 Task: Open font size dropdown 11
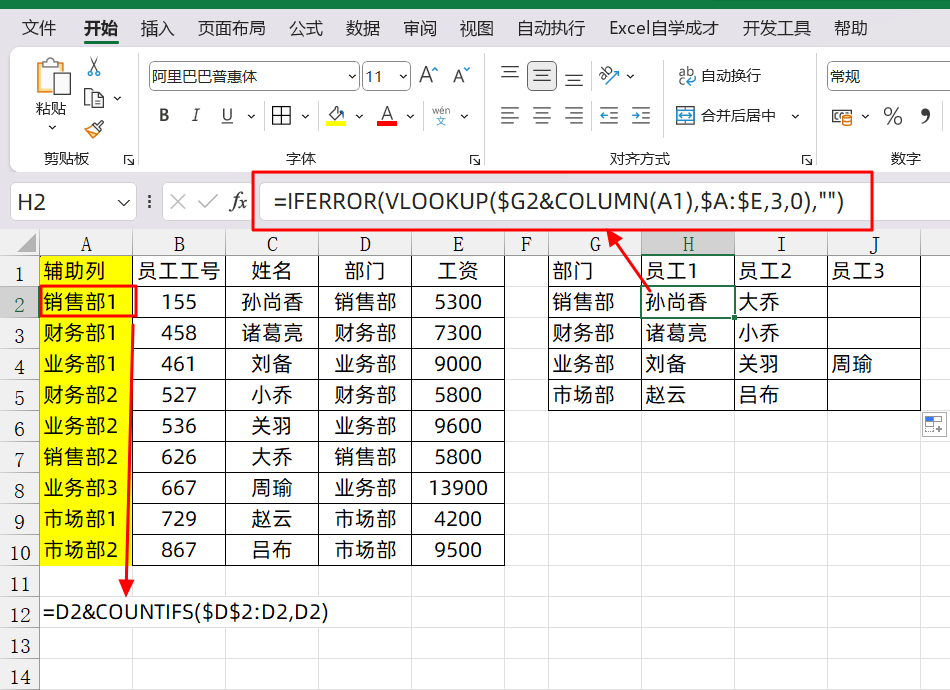[x=403, y=76]
